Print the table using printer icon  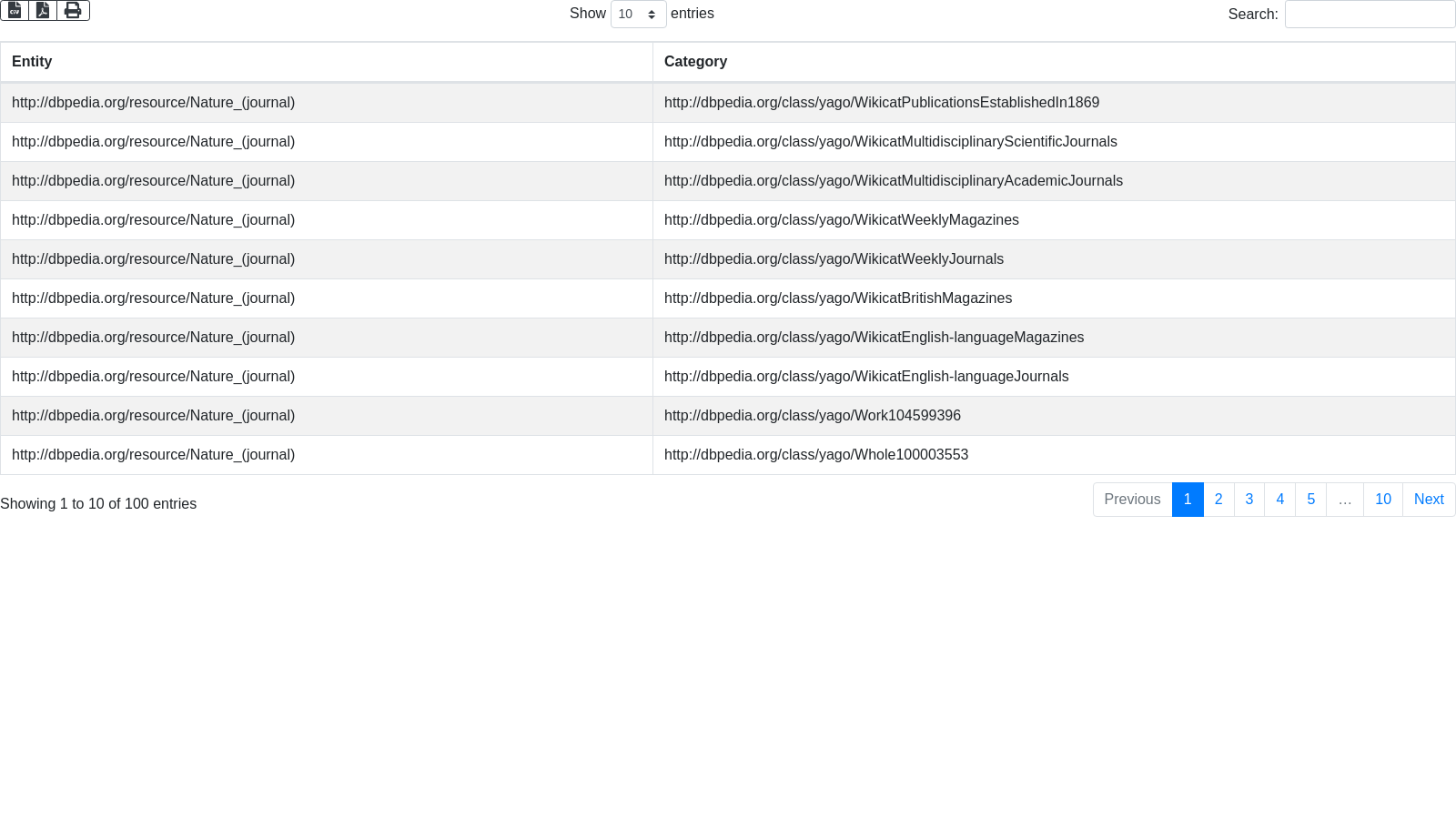73,10
